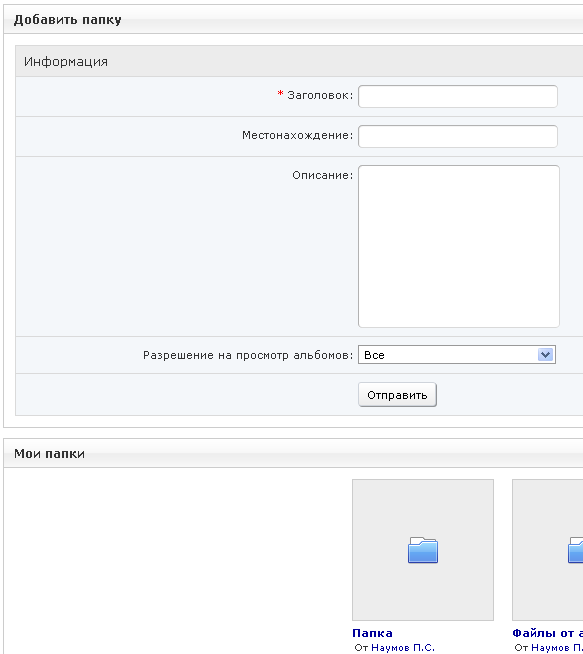Click the blue folder icon above Папка

[x=423, y=550]
